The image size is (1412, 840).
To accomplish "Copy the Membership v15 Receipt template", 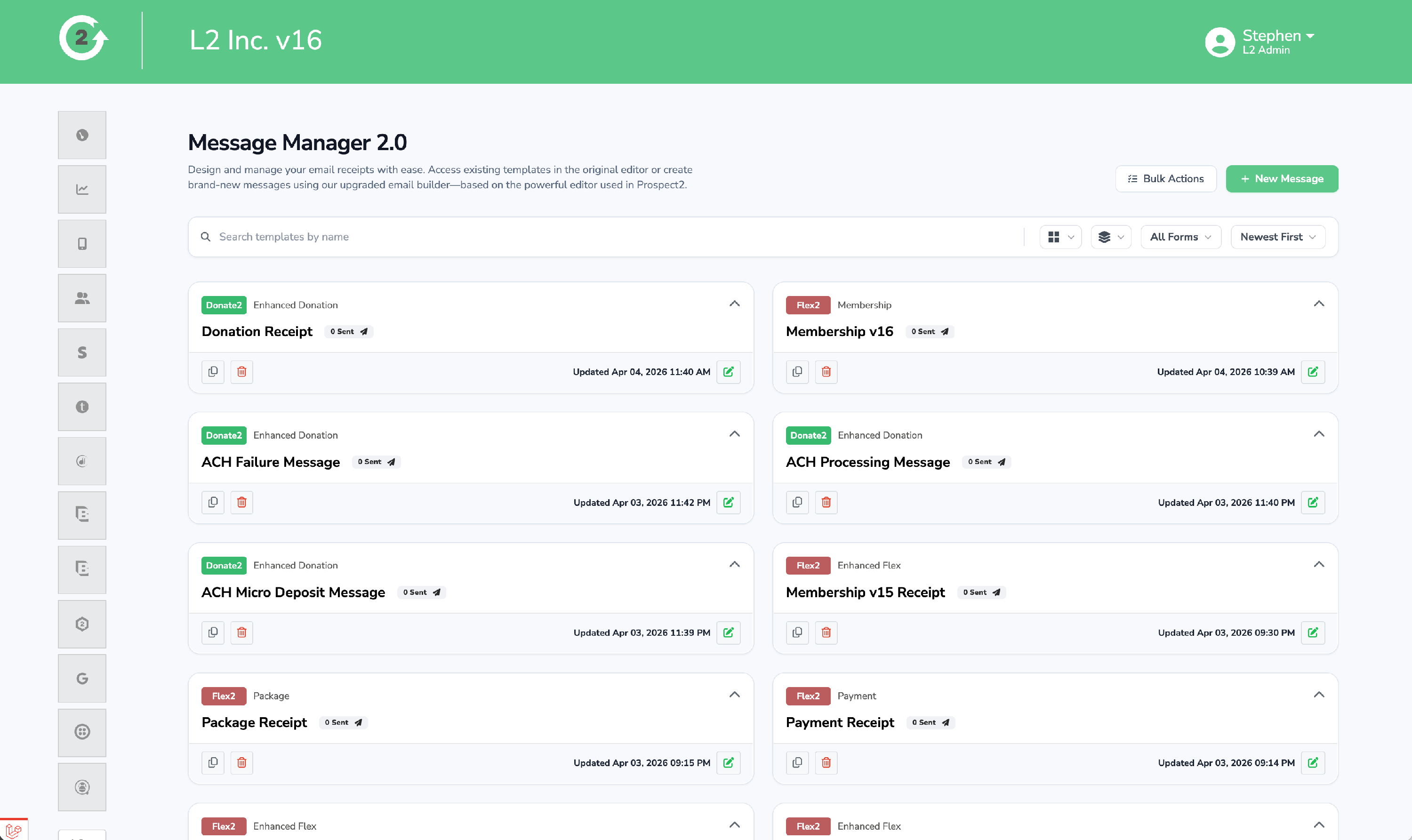I will [x=797, y=632].
